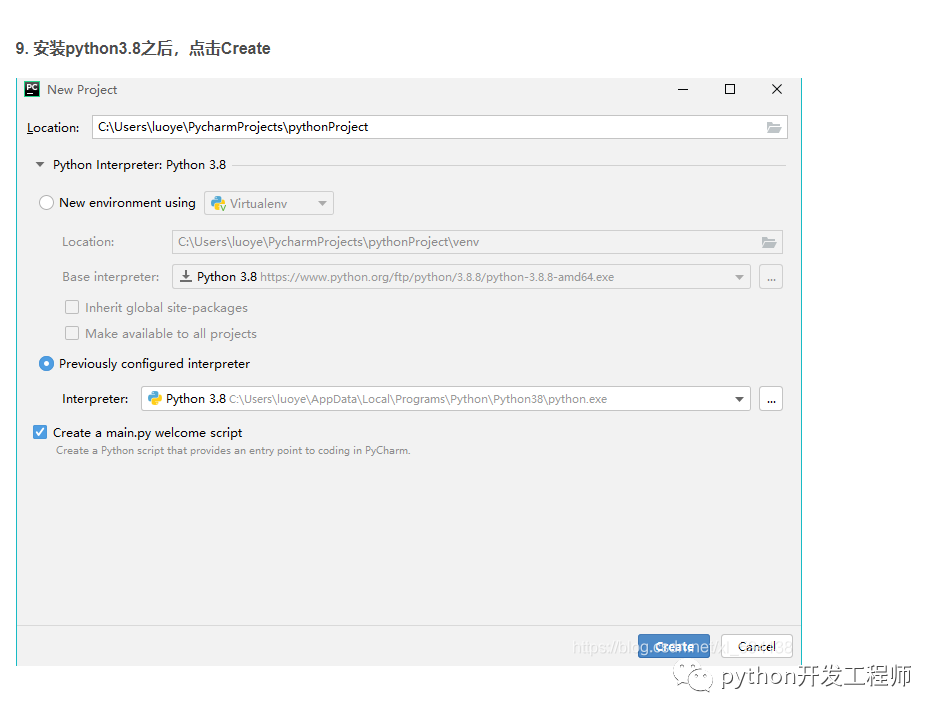
Task: Minimize the New Project window
Action: click(683, 89)
